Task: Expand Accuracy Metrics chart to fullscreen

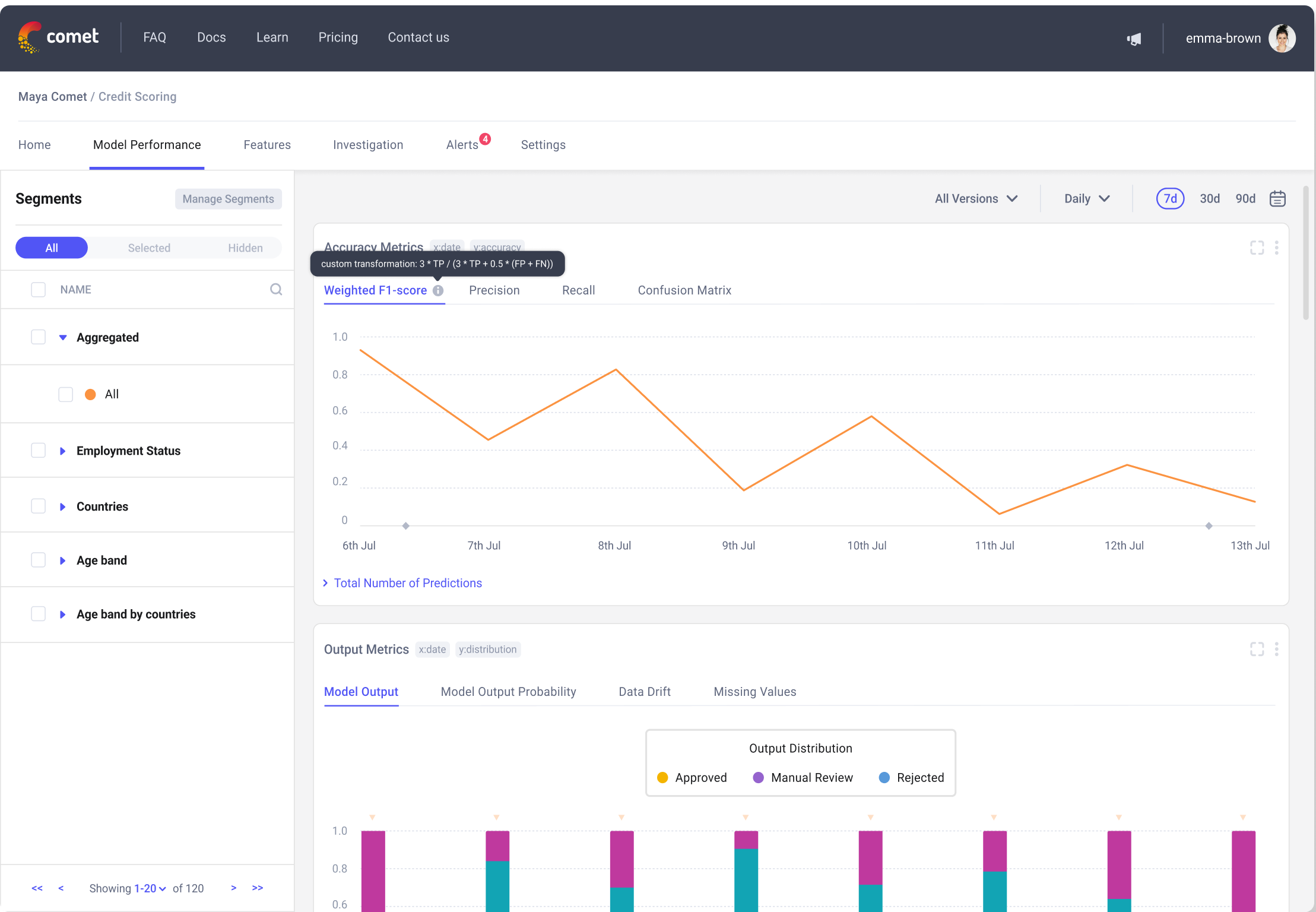Action: [1257, 248]
